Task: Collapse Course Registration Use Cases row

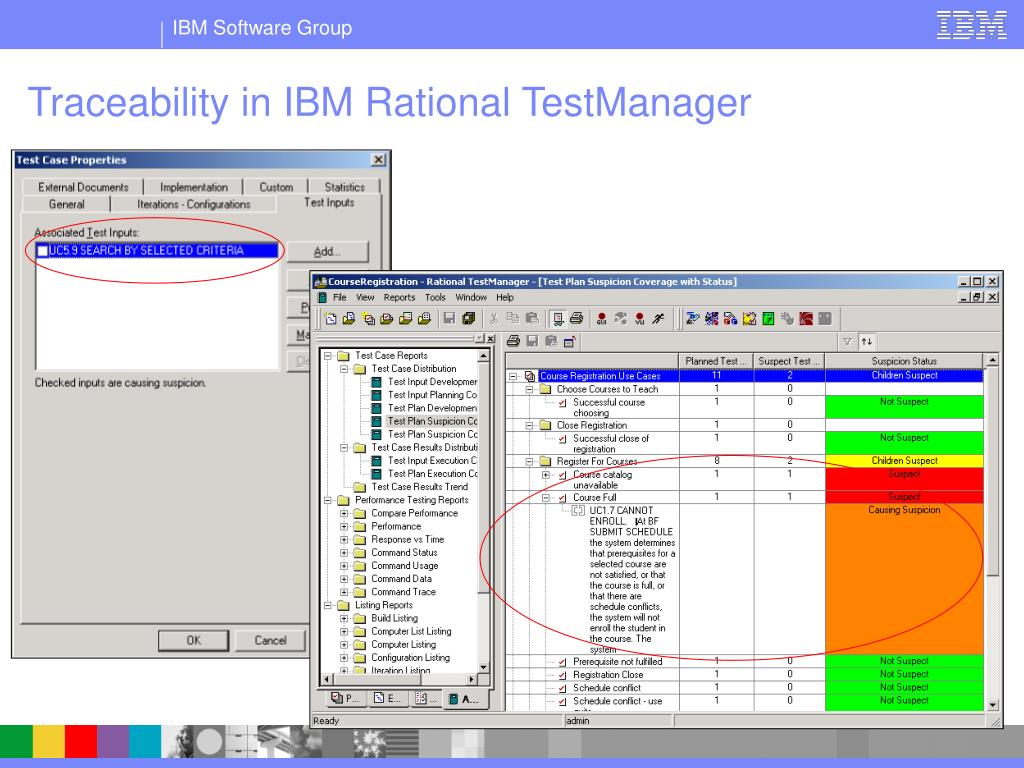Action: pos(513,376)
